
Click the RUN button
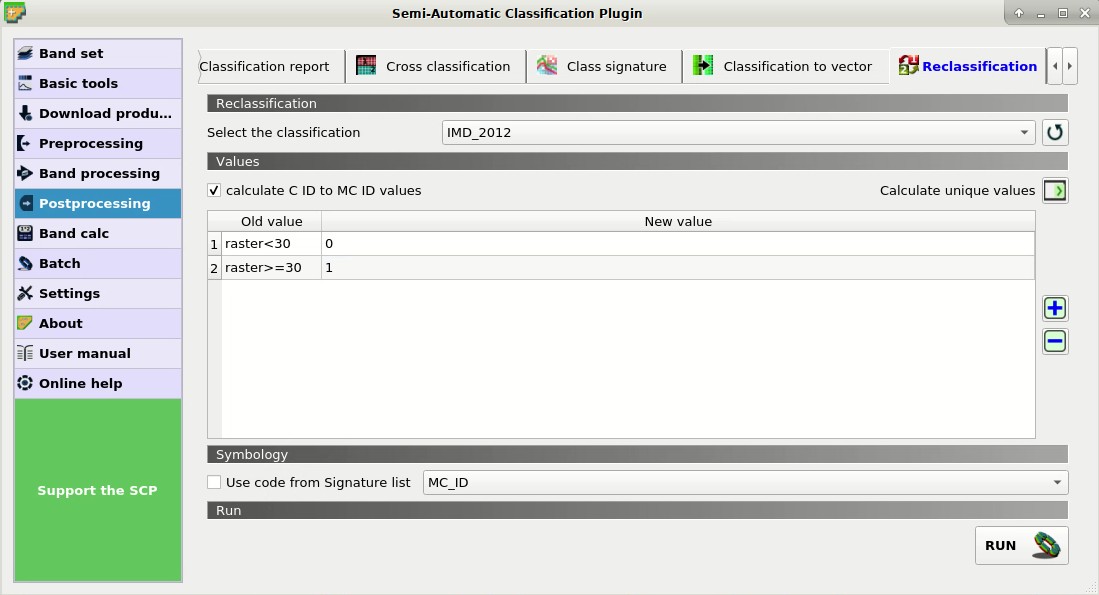pyautogui.click(x=1021, y=545)
